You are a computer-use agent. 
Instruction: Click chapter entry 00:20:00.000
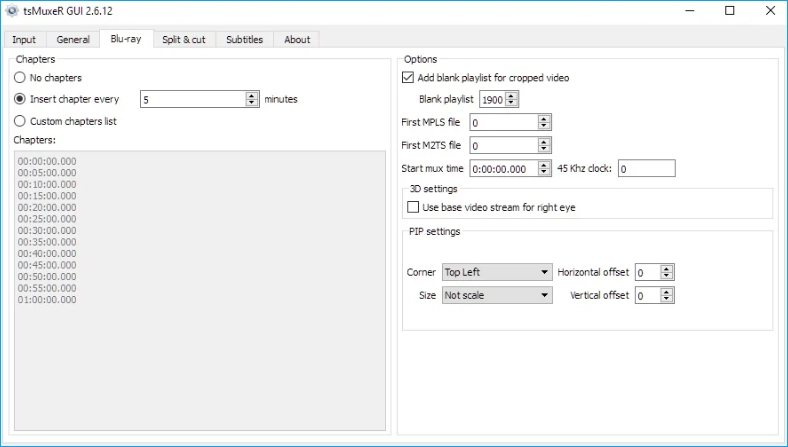tap(47, 208)
